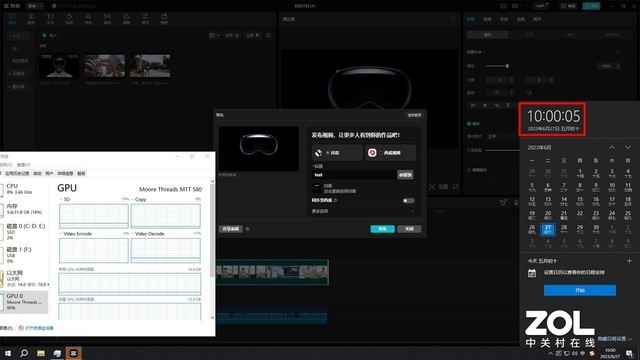Open the Effects section in the CapCut toolbar
This screenshot has width=640, height=360.
[x=88, y=18]
